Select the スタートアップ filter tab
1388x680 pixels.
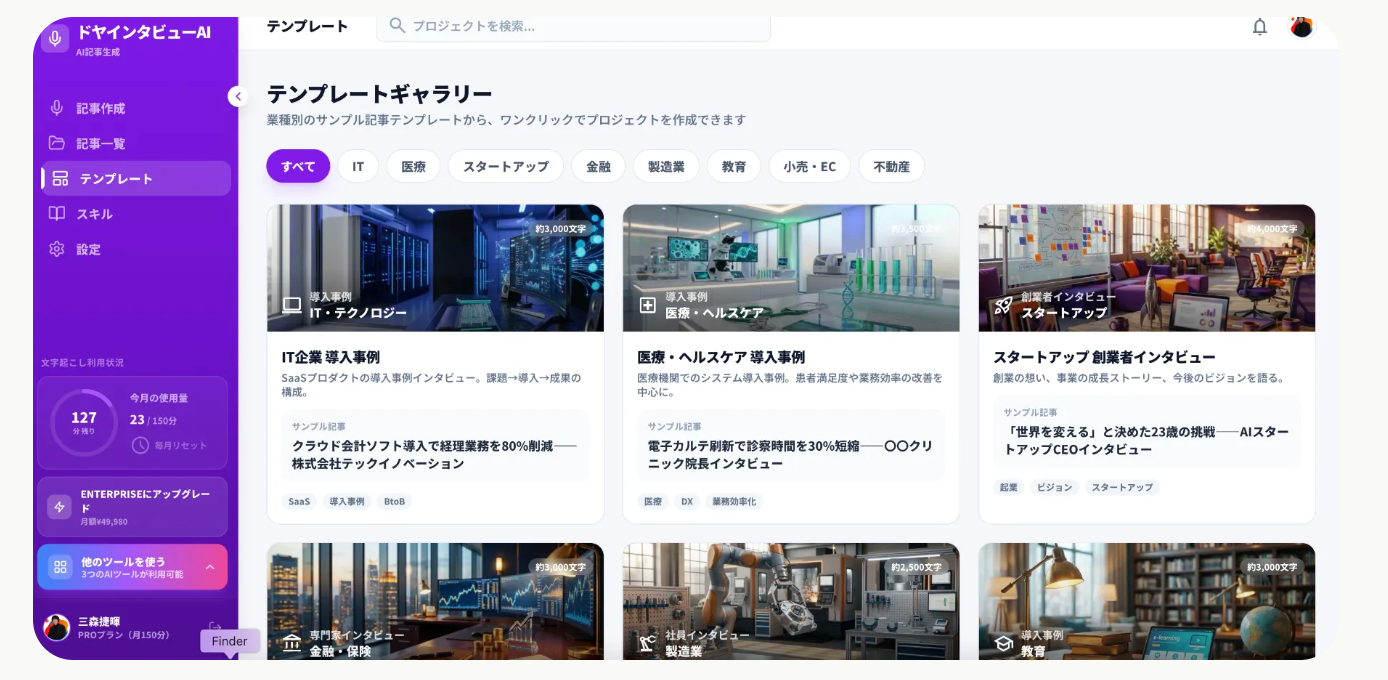pyautogui.click(x=505, y=166)
